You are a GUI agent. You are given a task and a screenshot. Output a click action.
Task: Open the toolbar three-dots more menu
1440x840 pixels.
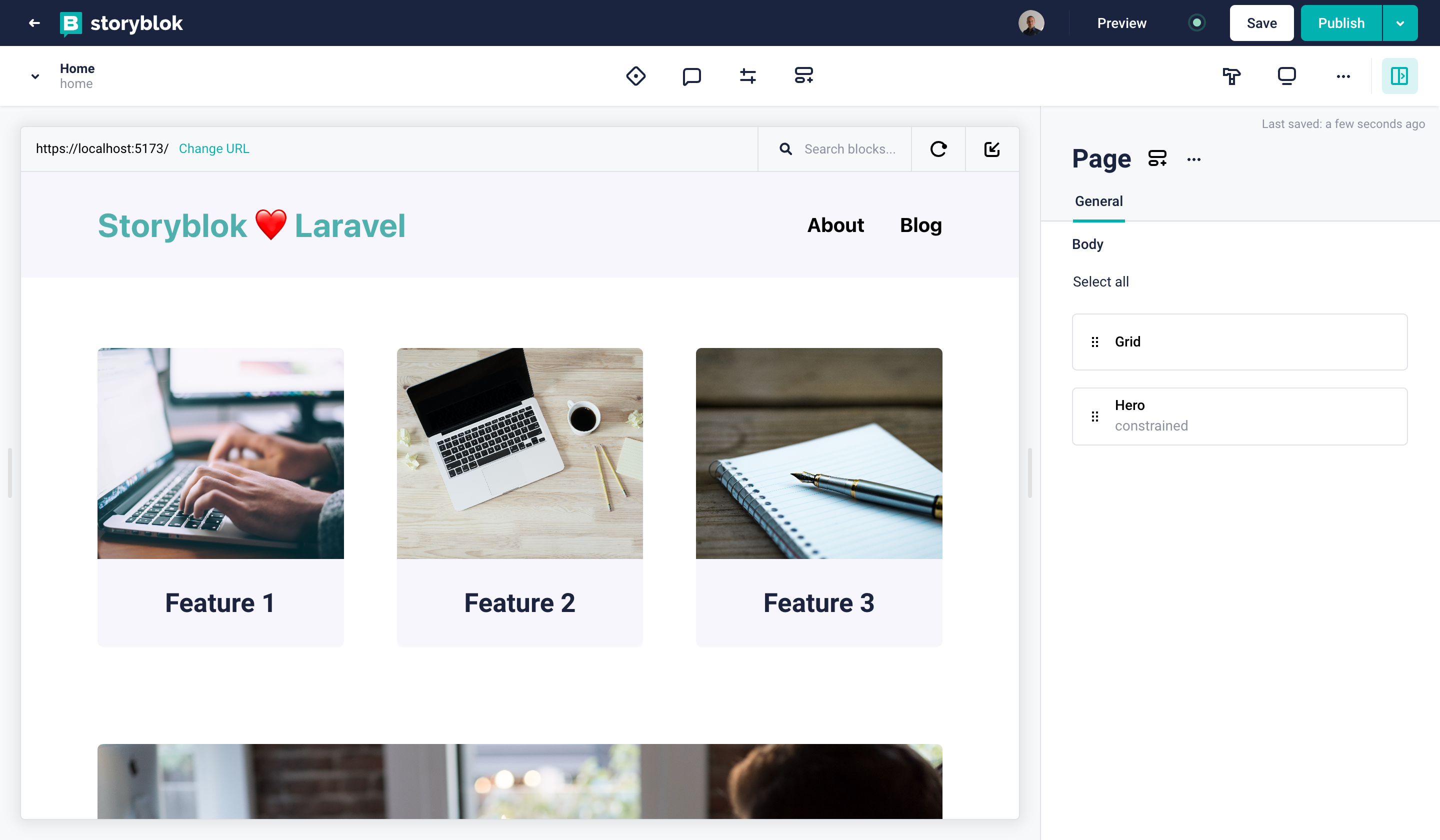[1343, 76]
